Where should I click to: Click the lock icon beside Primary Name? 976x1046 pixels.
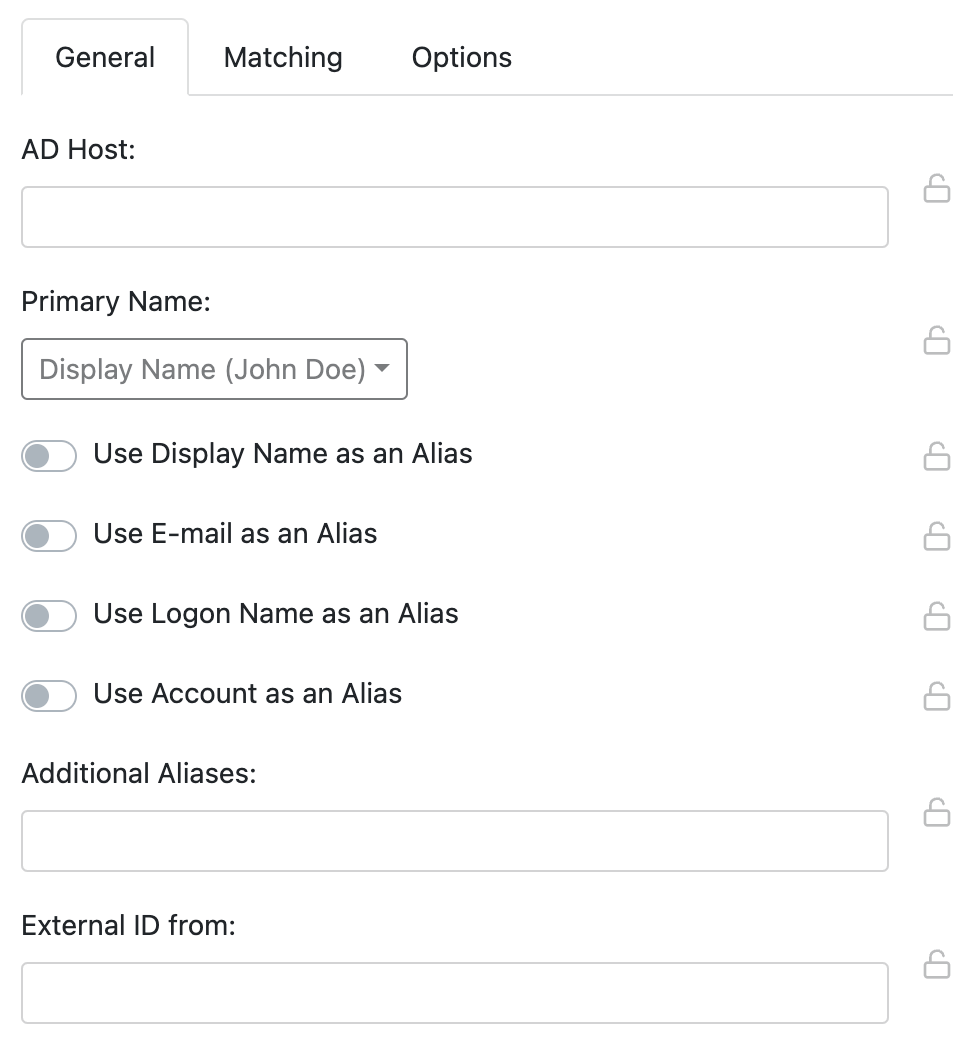[x=937, y=340]
